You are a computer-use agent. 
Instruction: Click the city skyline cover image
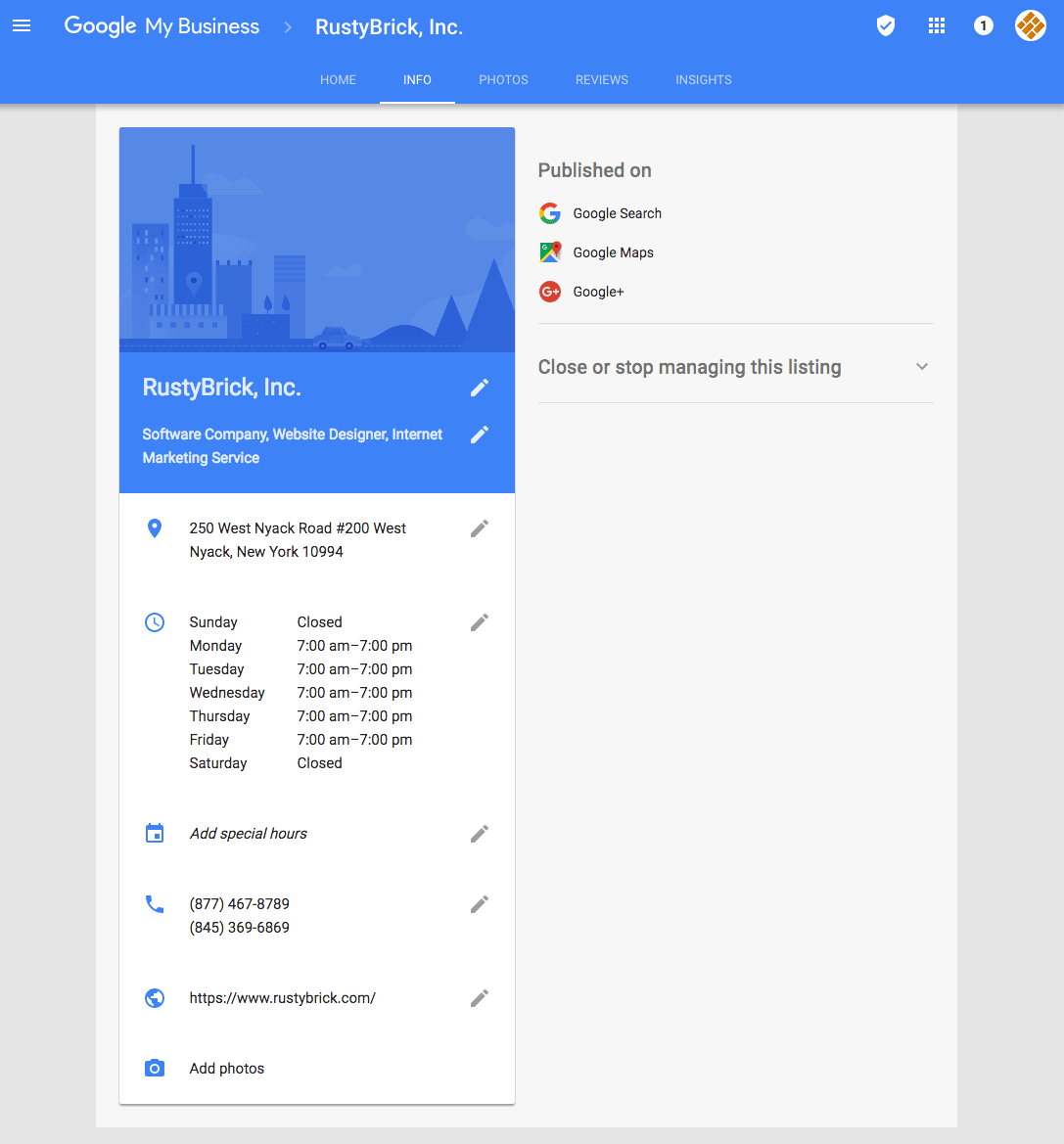(x=317, y=240)
